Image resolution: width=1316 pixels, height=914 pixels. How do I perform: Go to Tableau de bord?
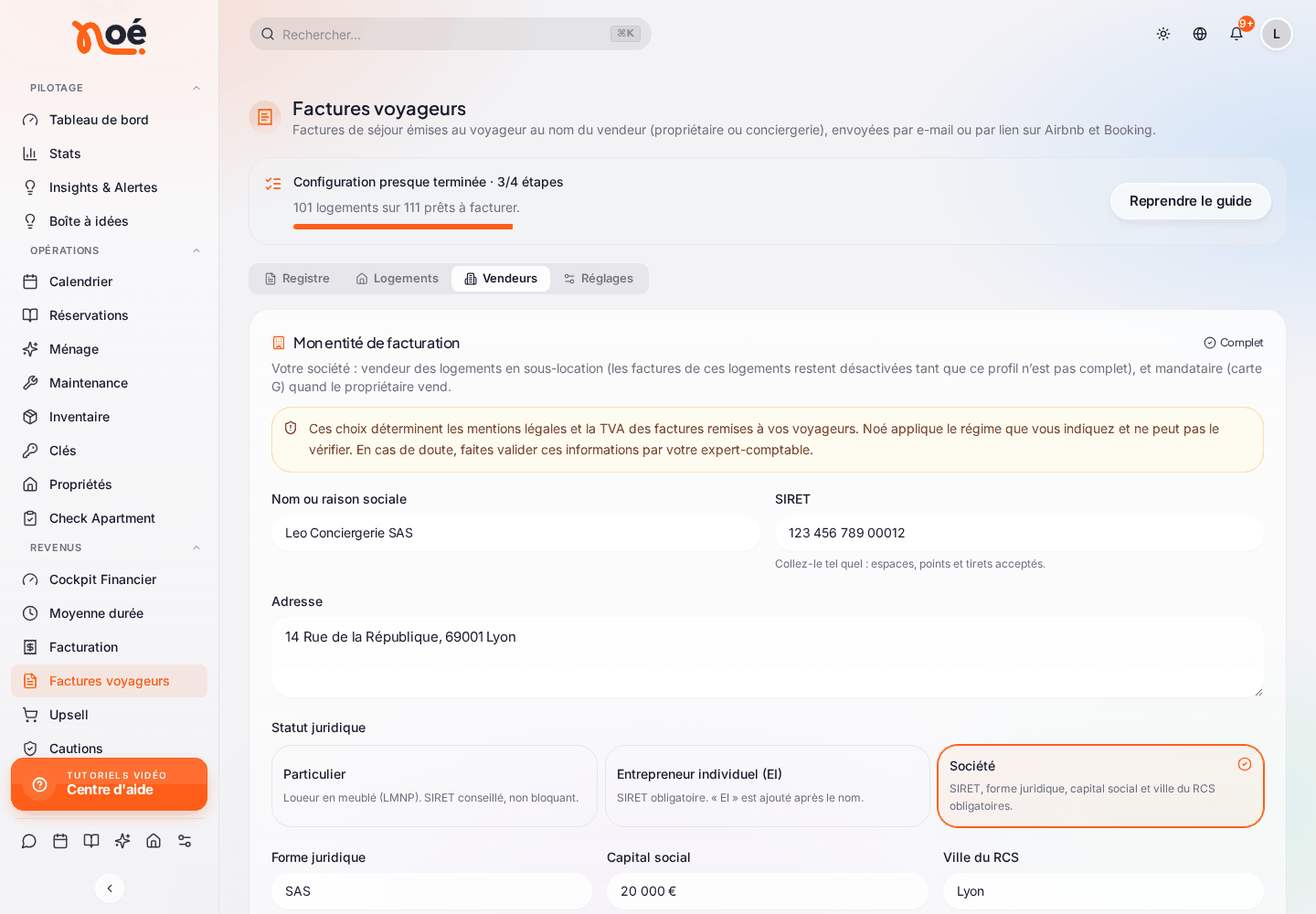(109, 120)
